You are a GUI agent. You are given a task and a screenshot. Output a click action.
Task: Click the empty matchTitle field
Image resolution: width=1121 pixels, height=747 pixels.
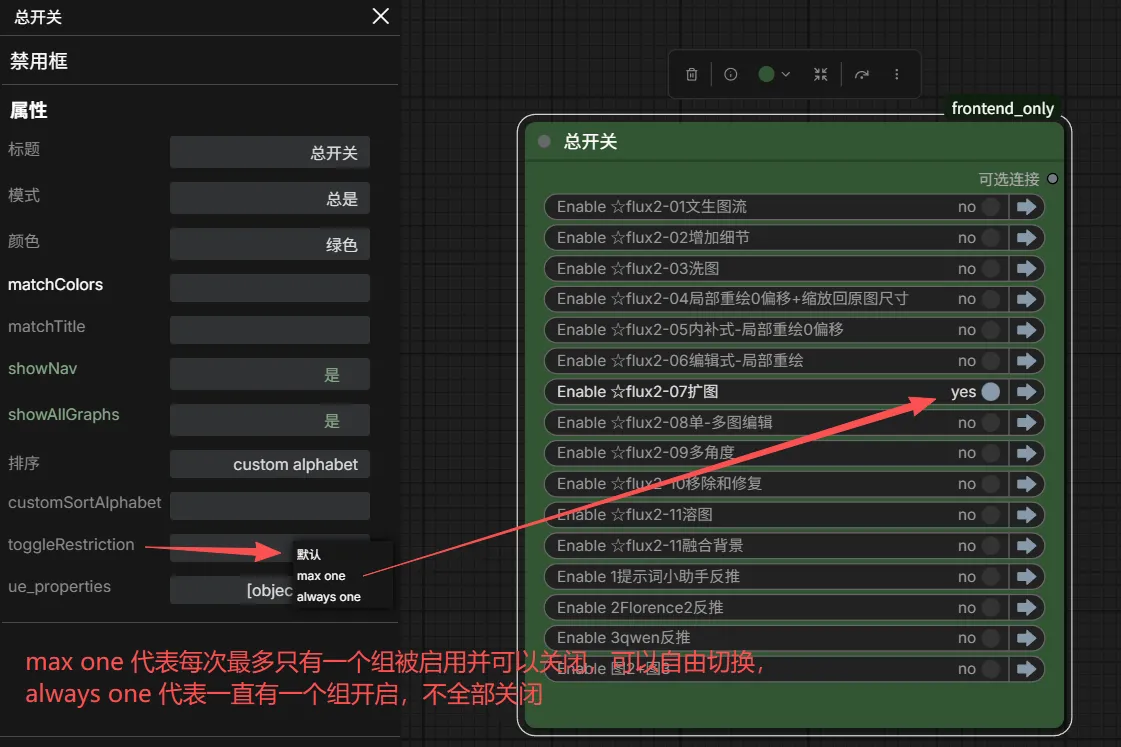tap(270, 330)
